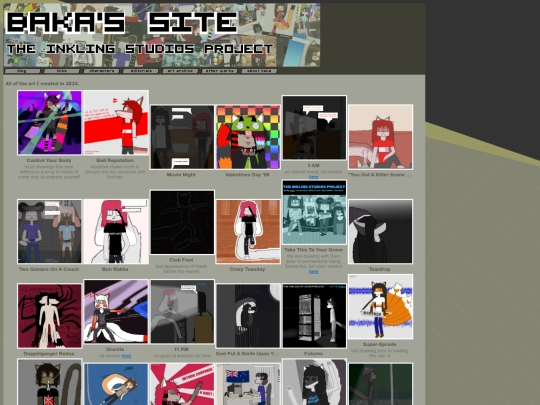View the Super-Sprode artwork thumbnail

[x=381, y=307]
